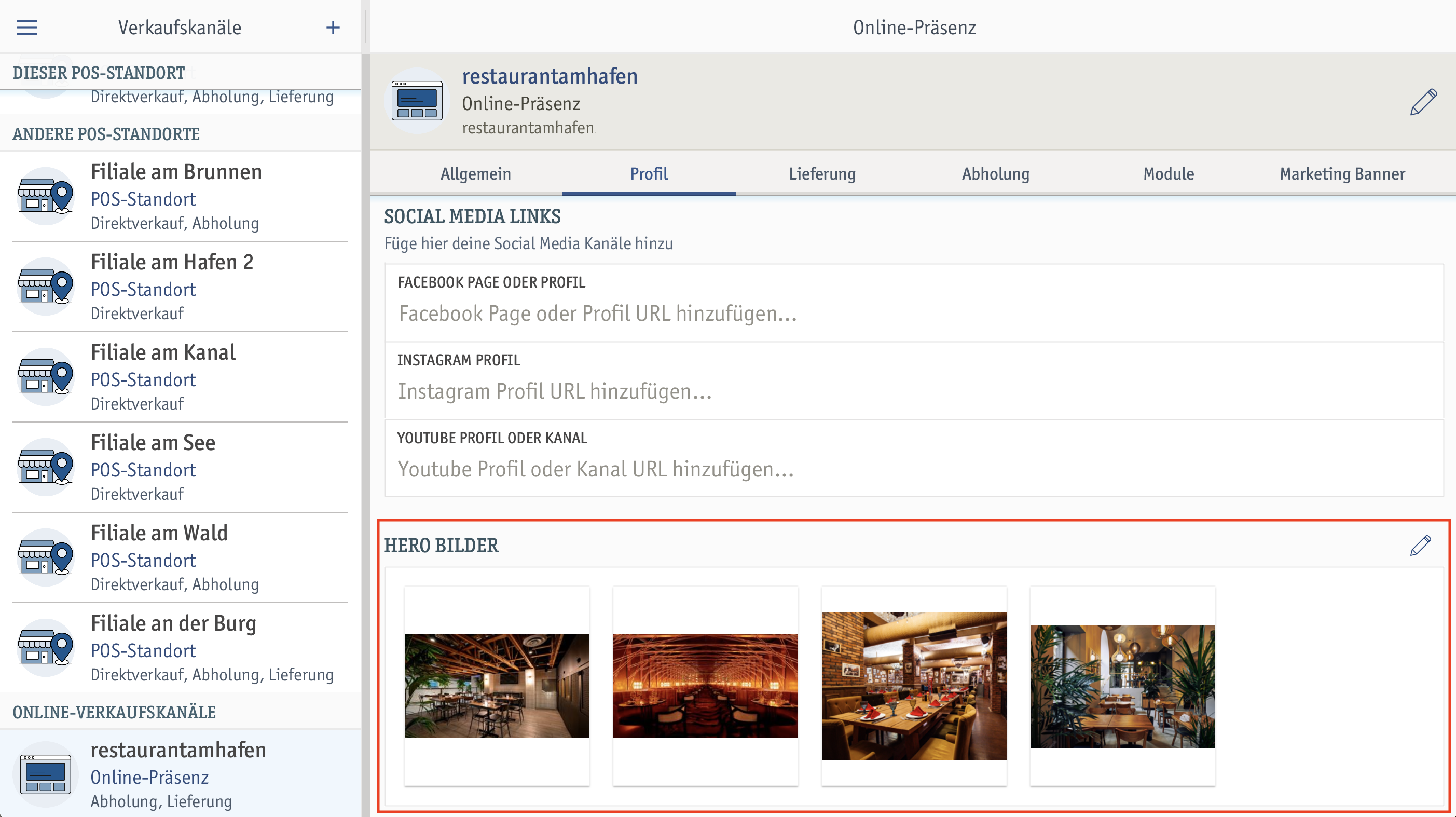The width and height of the screenshot is (1456, 817).
Task: Open the hamburger menu icon
Action: click(26, 27)
